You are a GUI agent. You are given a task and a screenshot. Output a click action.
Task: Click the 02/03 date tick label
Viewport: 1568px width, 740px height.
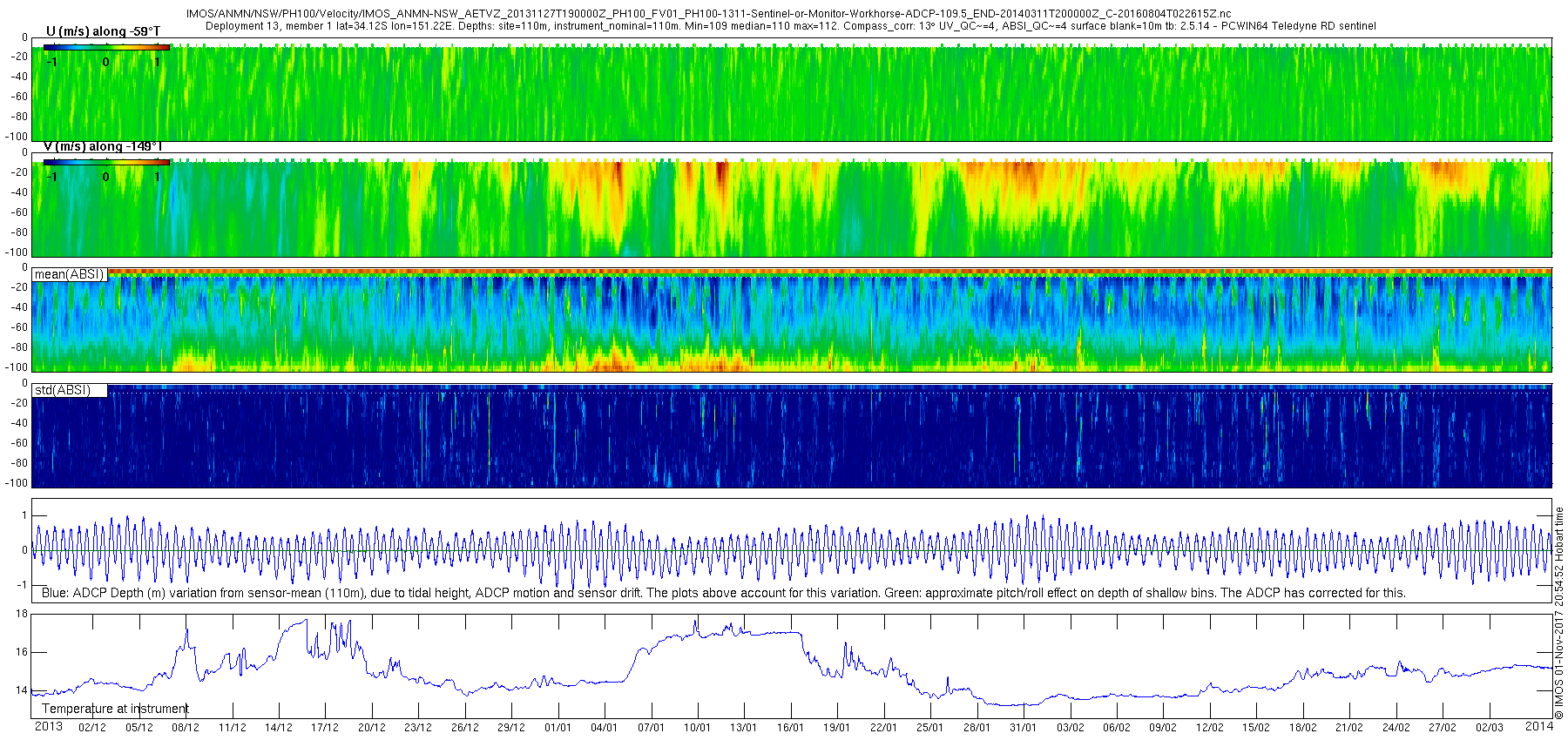point(1489,728)
